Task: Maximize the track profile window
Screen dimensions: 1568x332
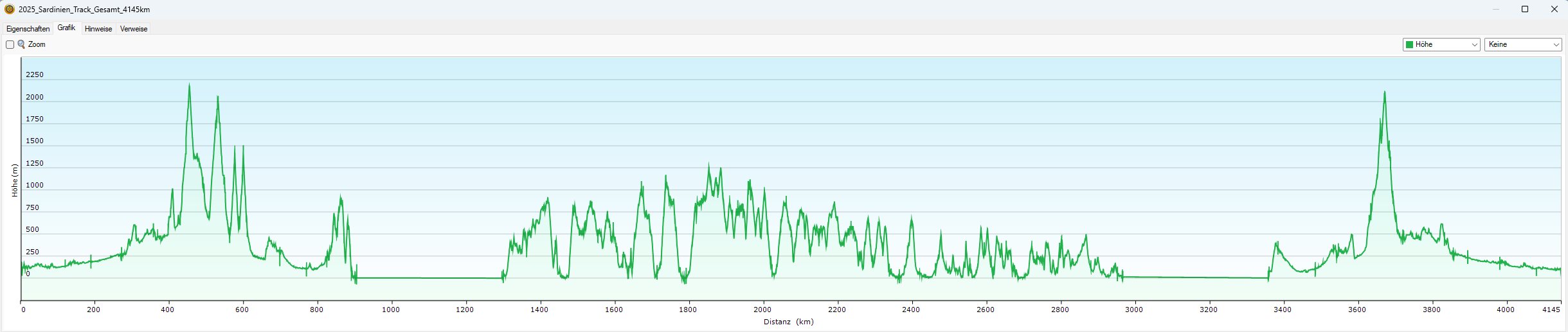Action: pyautogui.click(x=1524, y=9)
